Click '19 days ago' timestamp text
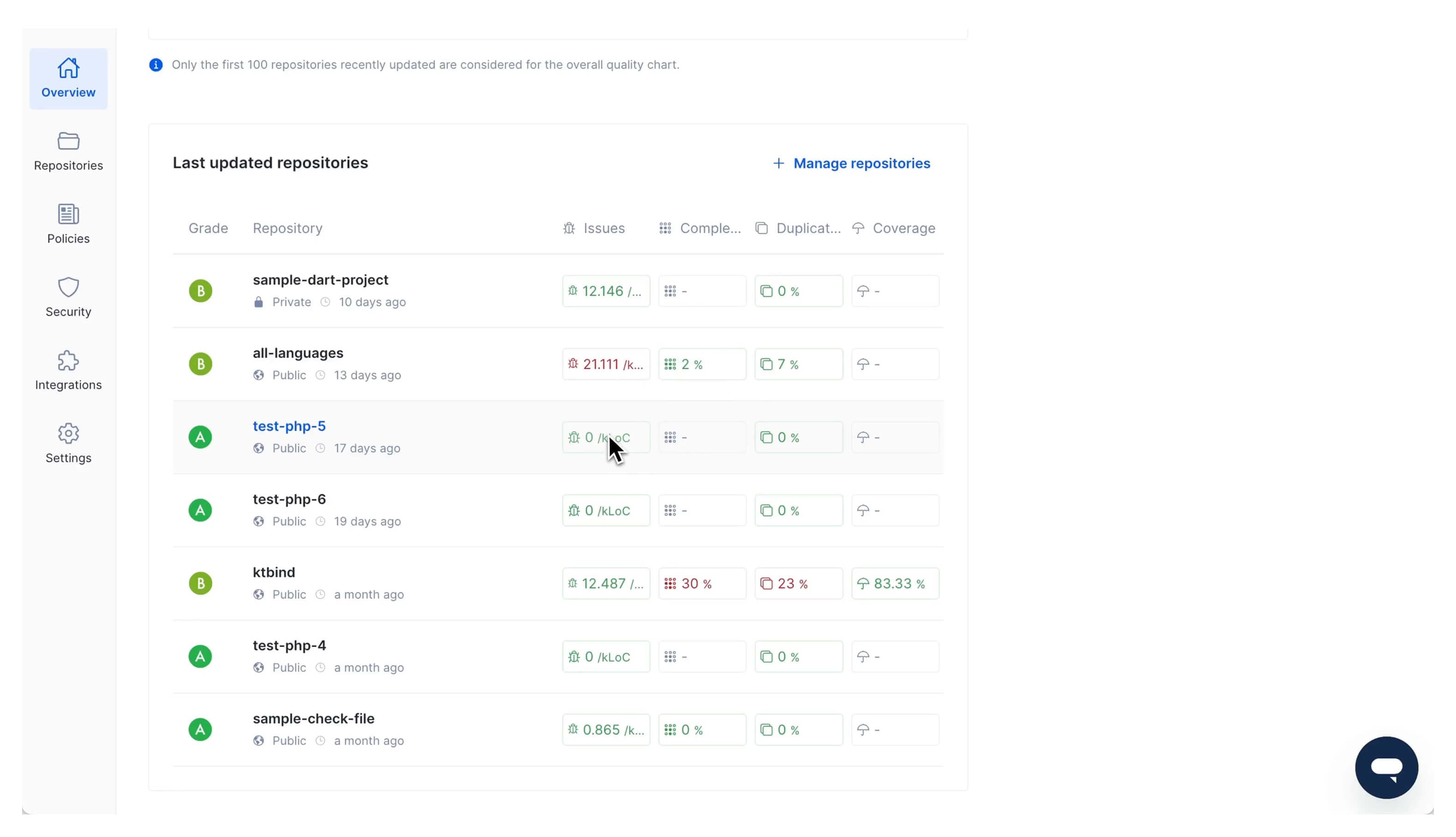This screenshot has height=837, width=1456. coord(367,521)
